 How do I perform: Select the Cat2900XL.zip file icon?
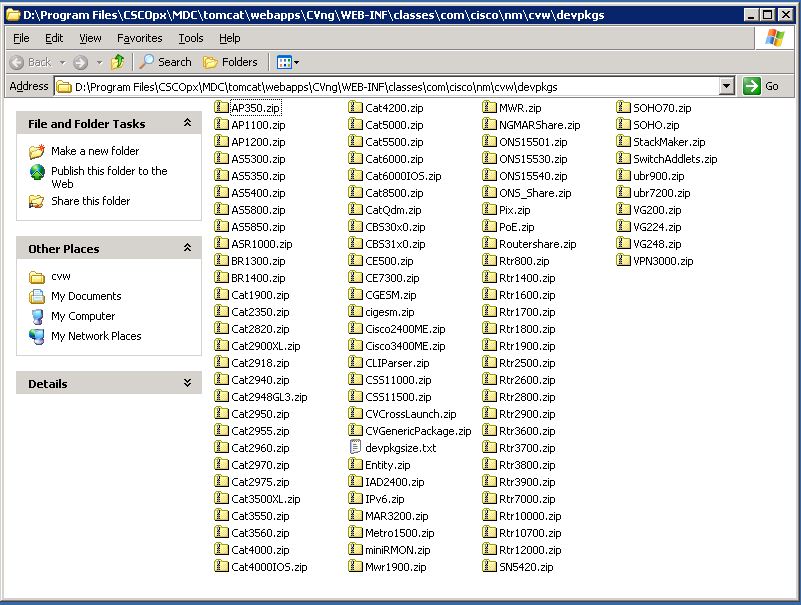[221, 345]
